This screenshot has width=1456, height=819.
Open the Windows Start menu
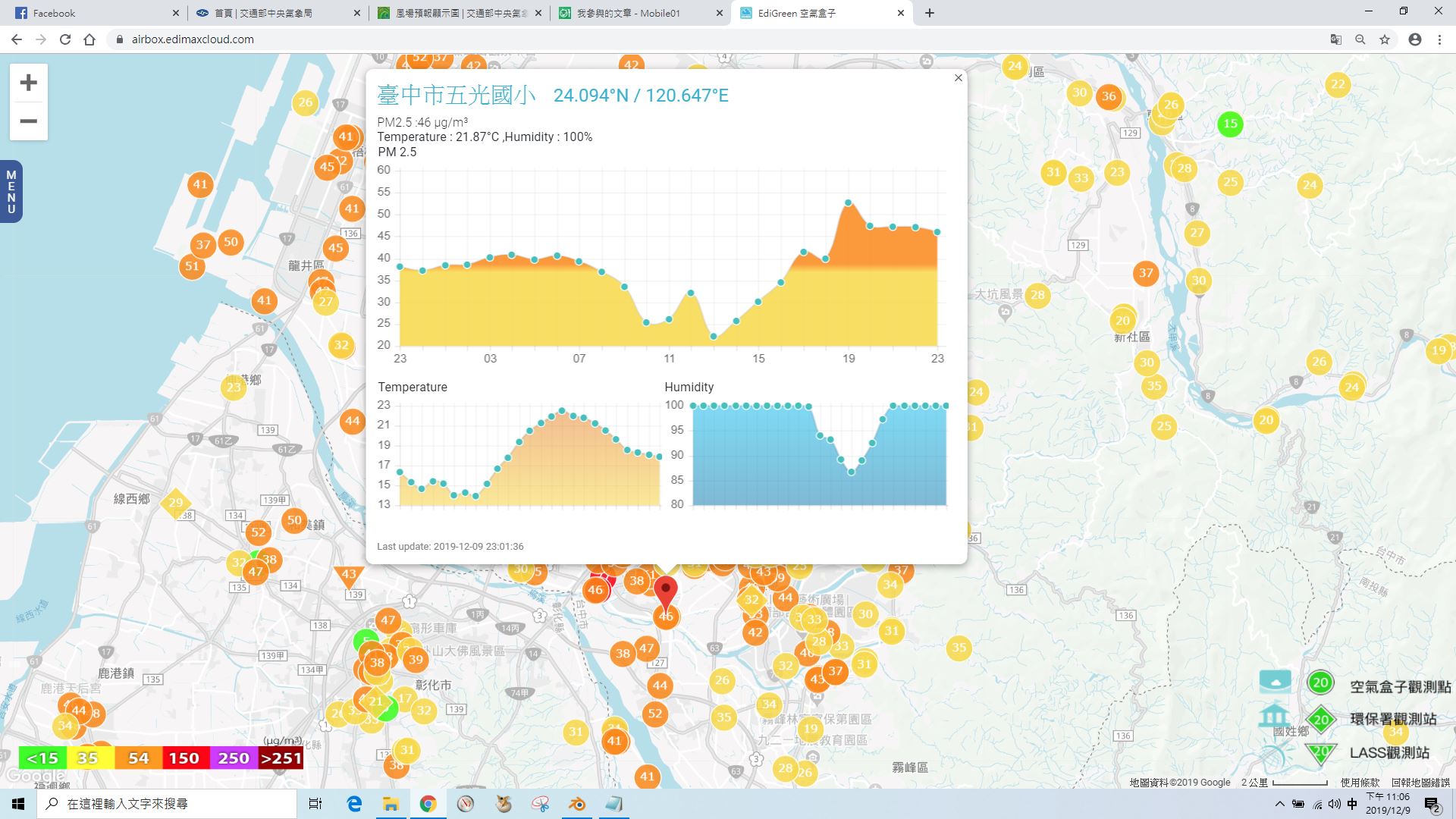coord(18,804)
